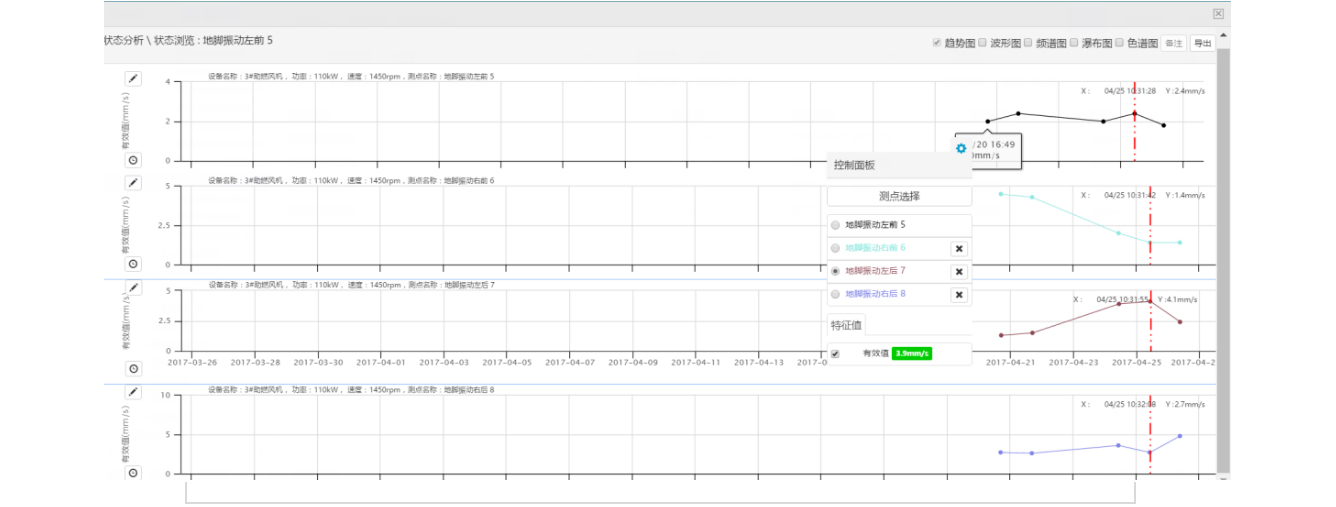Viewport: 1336px width, 507px height.
Task: Remove 地脚振动左后 7 with its X button
Action: coord(958,272)
